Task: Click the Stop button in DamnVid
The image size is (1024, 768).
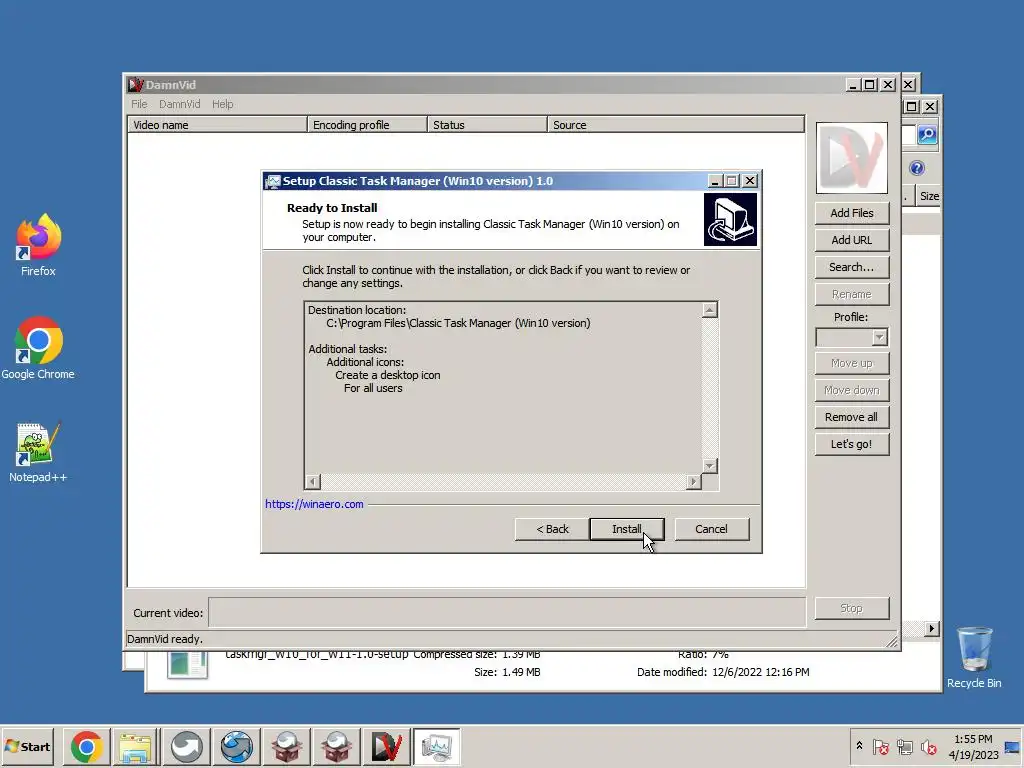Action: coord(852,608)
